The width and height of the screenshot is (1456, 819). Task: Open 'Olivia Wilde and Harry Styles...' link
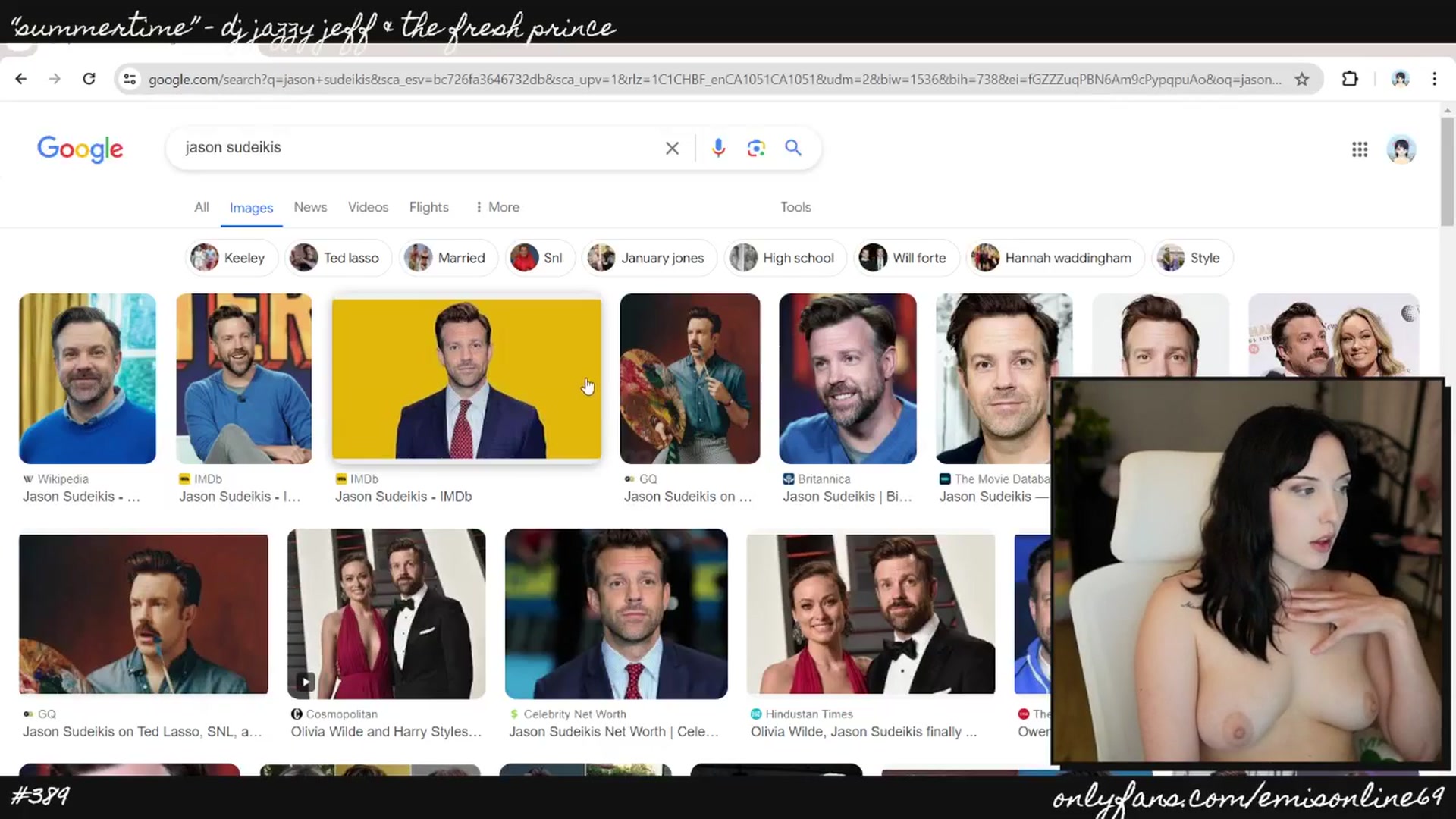[386, 732]
